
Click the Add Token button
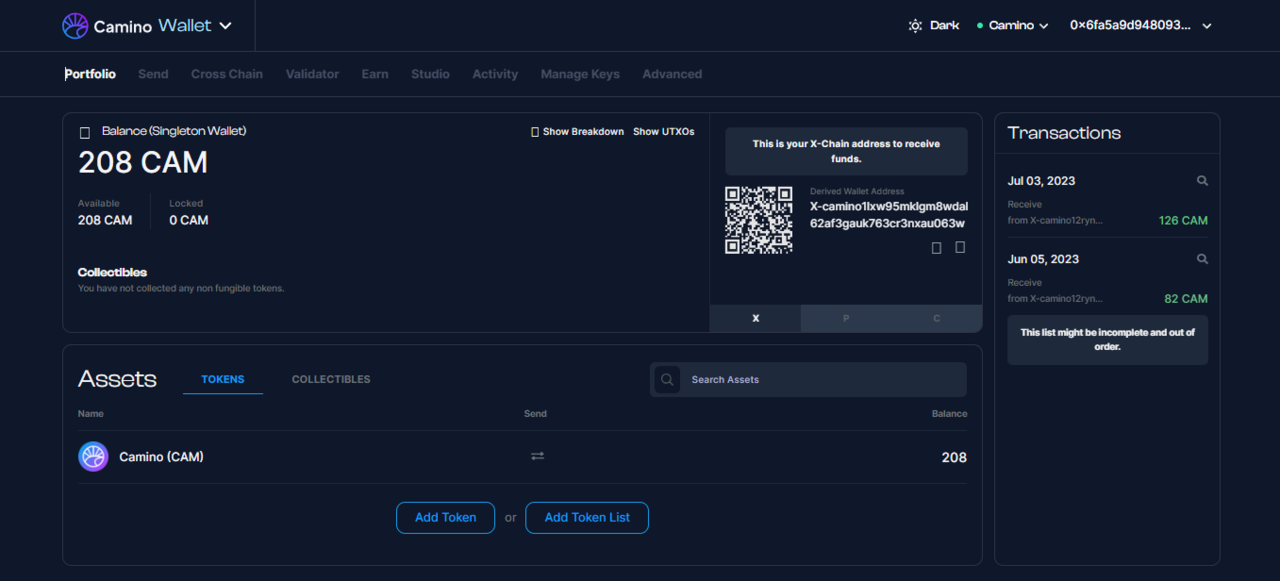pyautogui.click(x=446, y=518)
